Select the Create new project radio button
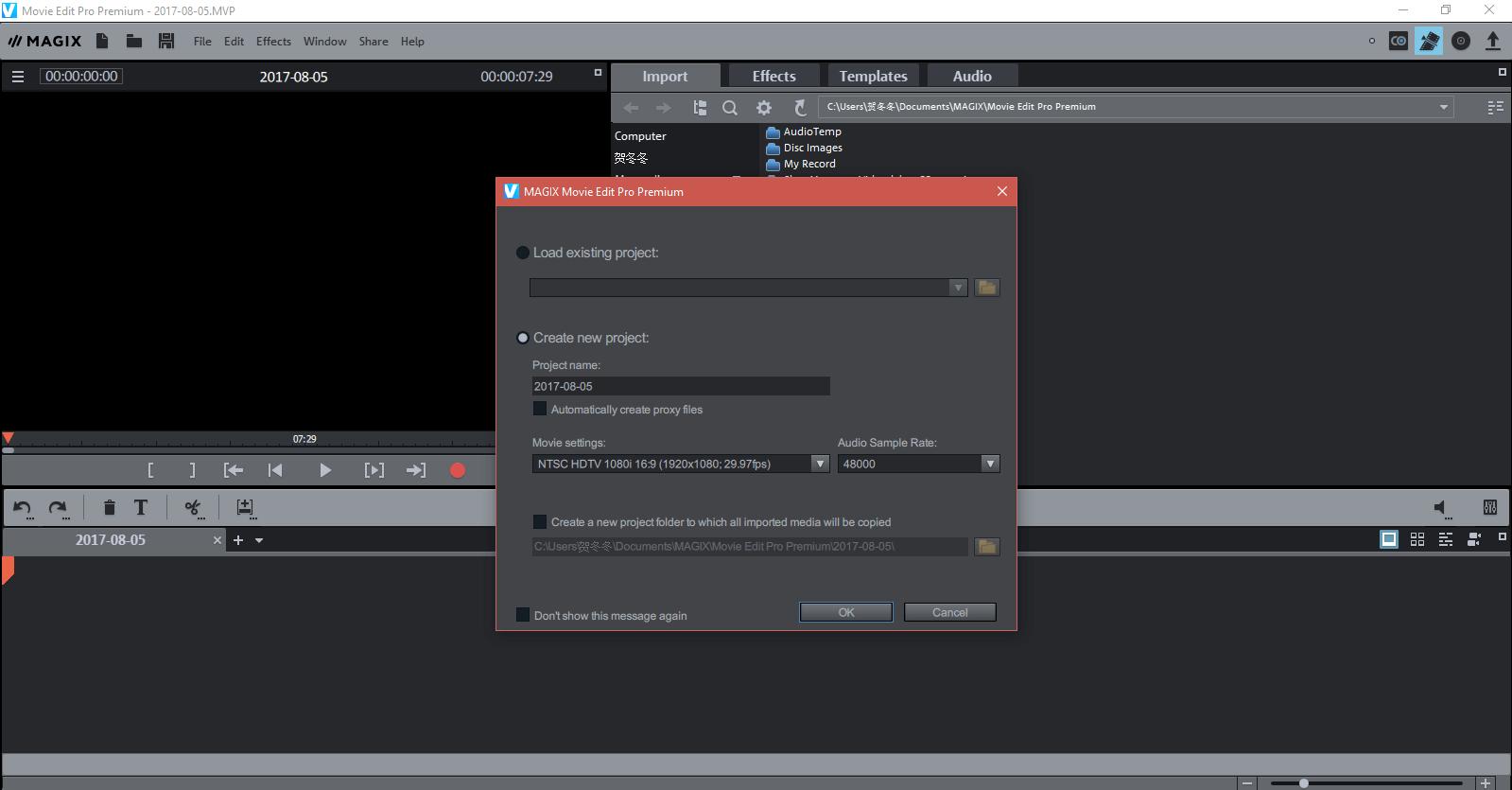The height and width of the screenshot is (790, 1512). click(523, 338)
